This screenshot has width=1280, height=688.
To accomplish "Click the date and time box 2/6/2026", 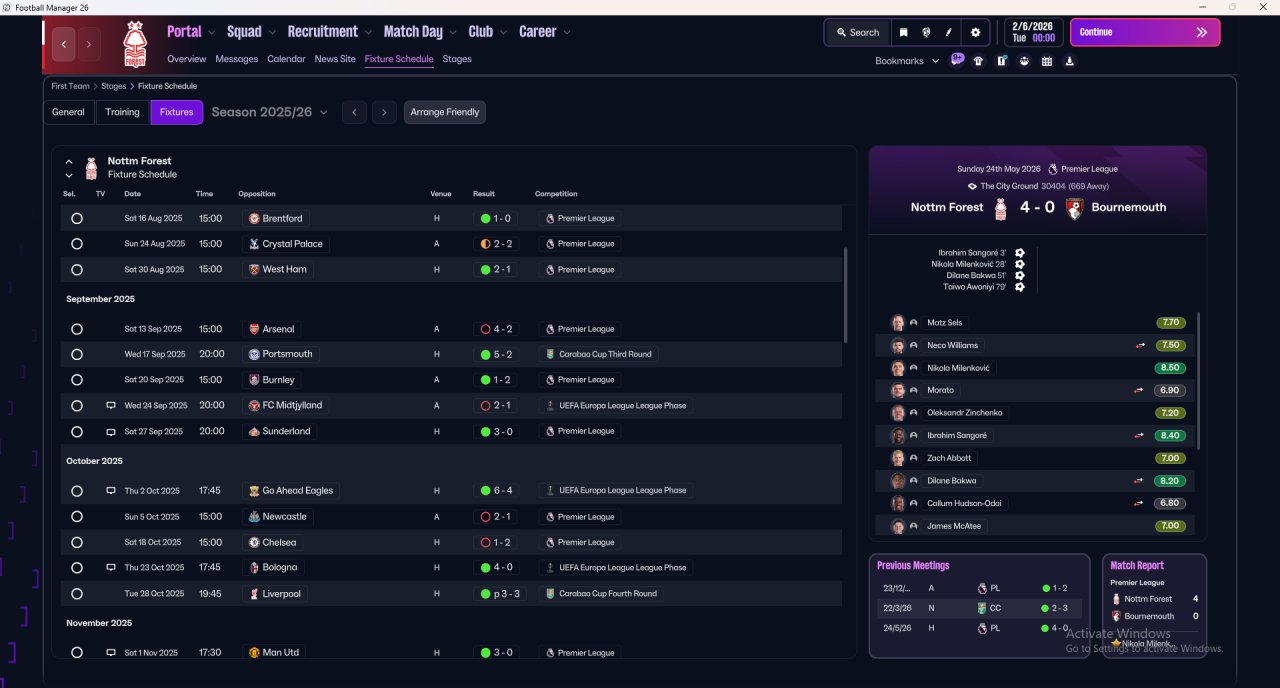I will [1034, 32].
